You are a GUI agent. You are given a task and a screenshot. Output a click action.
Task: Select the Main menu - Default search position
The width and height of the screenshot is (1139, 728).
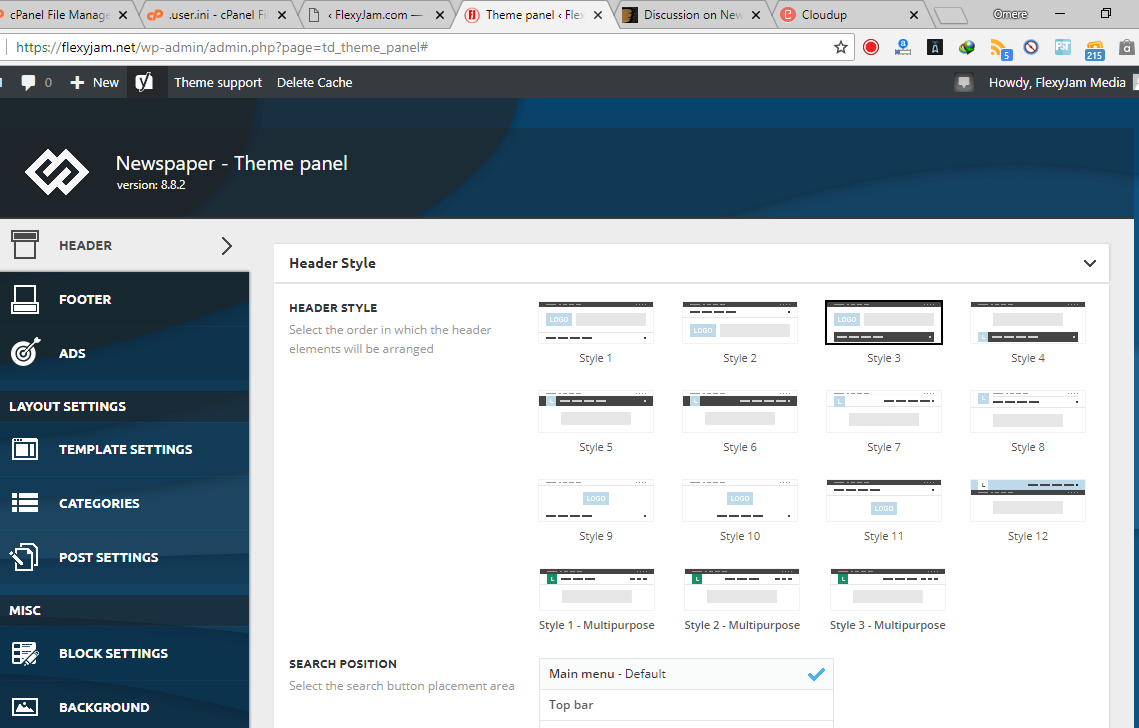tap(686, 674)
